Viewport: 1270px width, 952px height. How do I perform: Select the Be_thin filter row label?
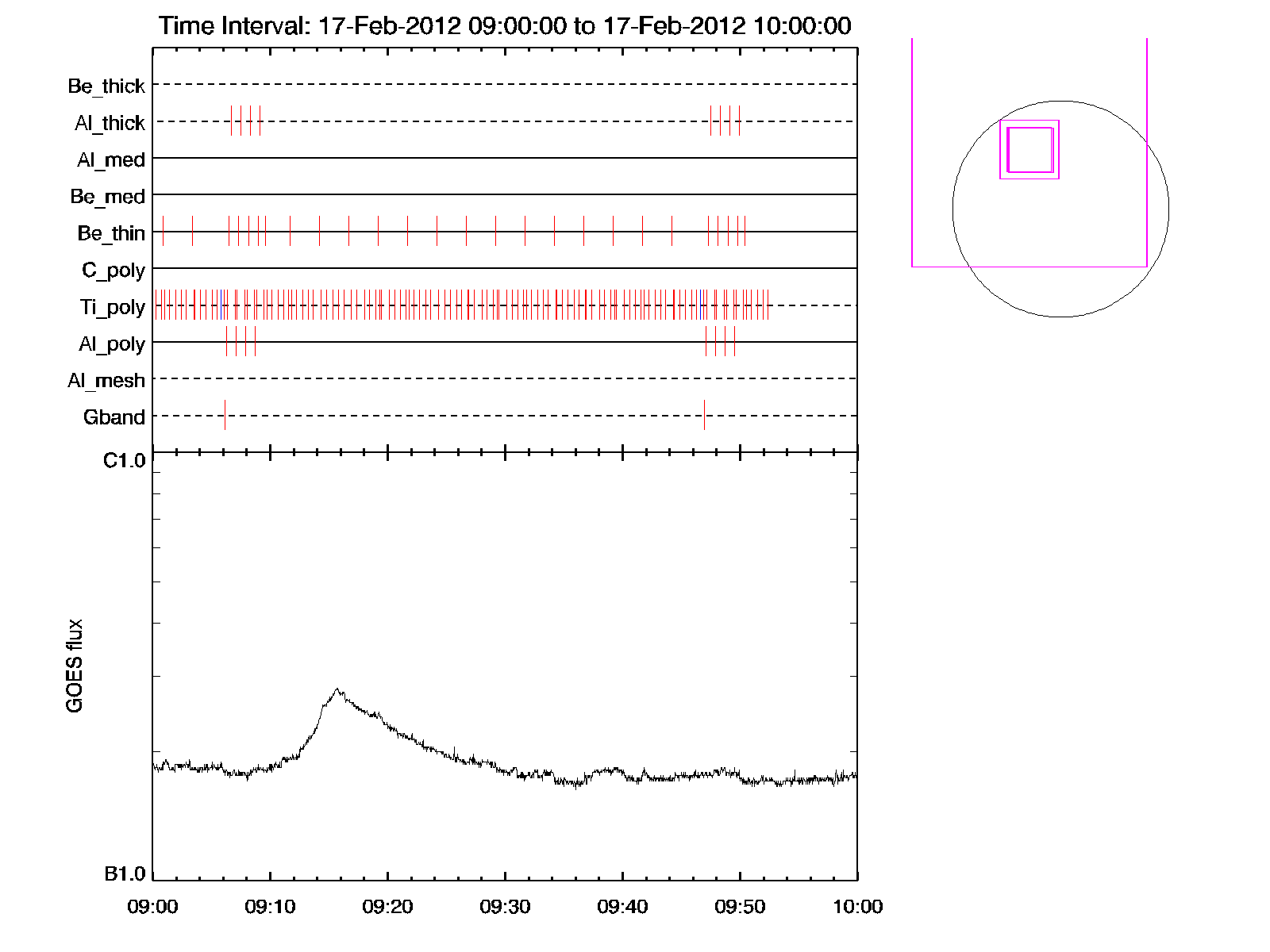click(111, 233)
